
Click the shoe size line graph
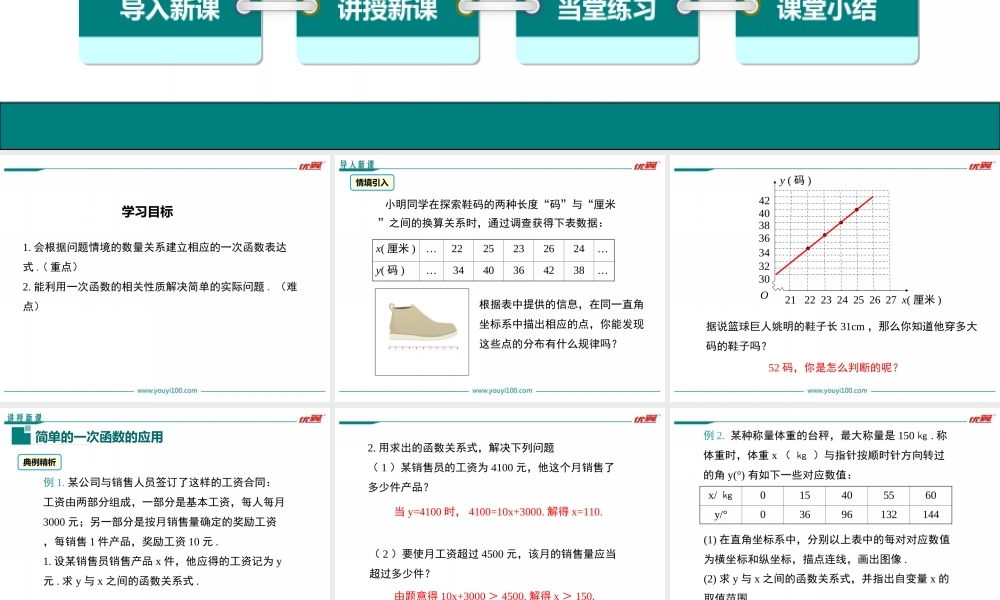pos(830,240)
